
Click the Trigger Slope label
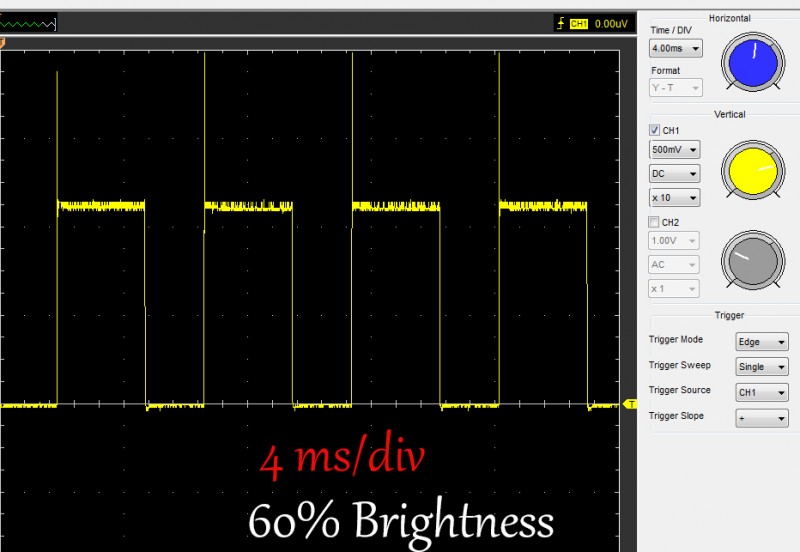(676, 416)
